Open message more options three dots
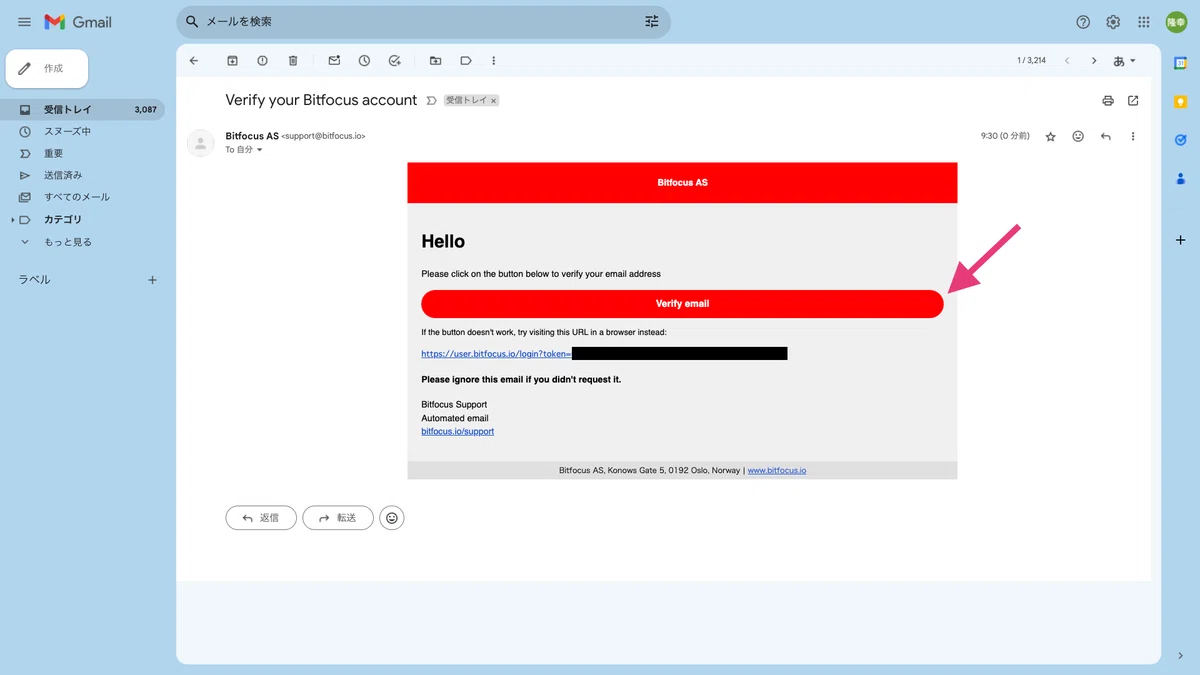The width and height of the screenshot is (1200, 675). (x=1133, y=137)
